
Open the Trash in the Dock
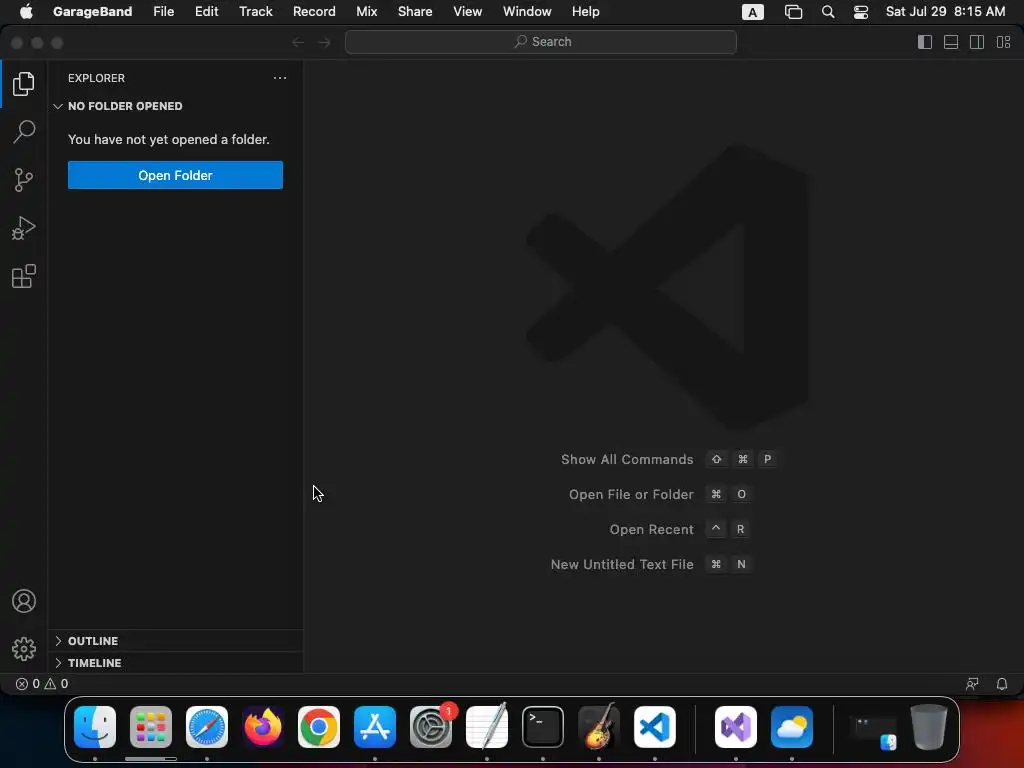929,727
